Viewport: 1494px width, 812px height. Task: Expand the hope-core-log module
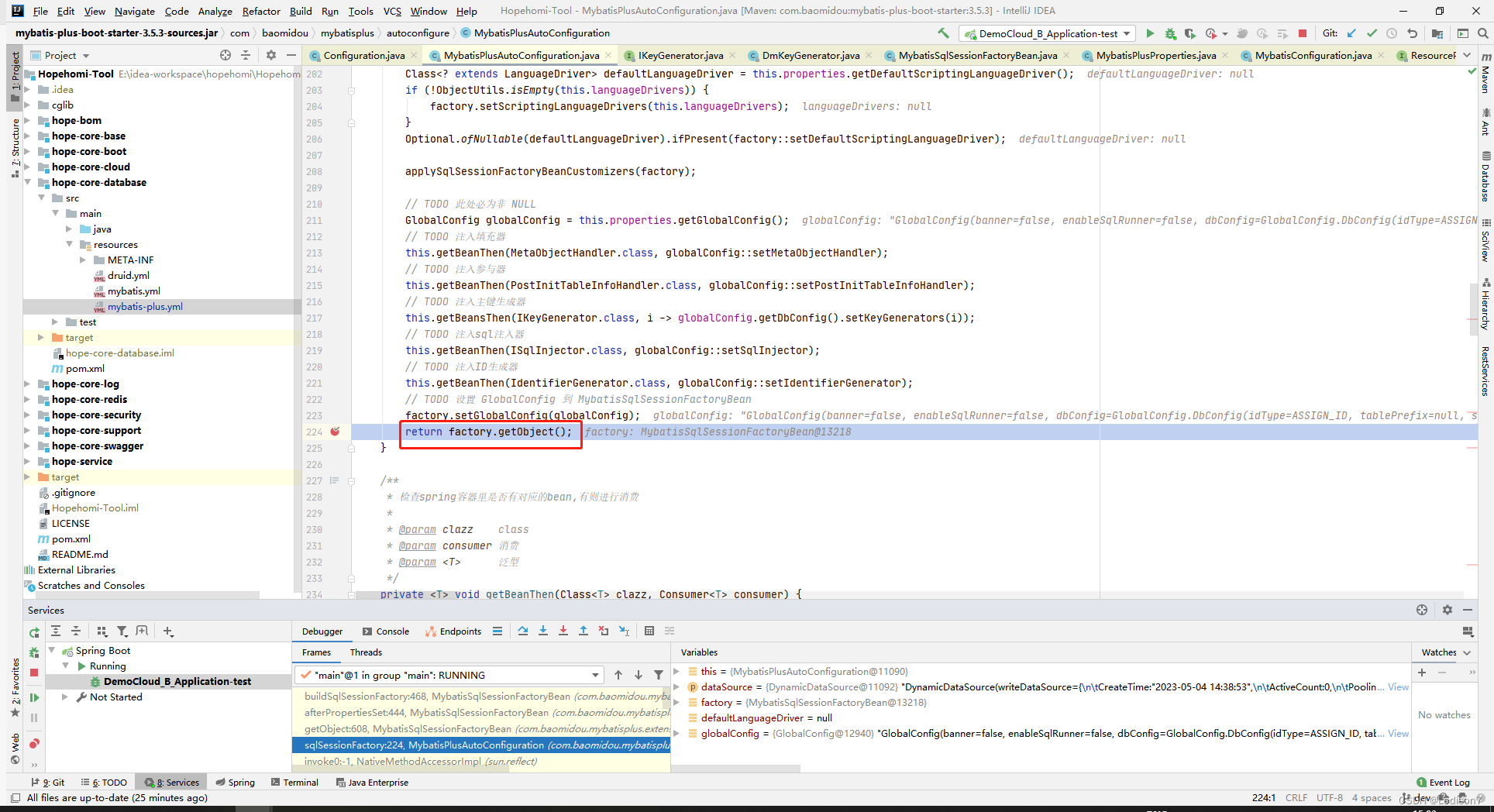coord(28,384)
